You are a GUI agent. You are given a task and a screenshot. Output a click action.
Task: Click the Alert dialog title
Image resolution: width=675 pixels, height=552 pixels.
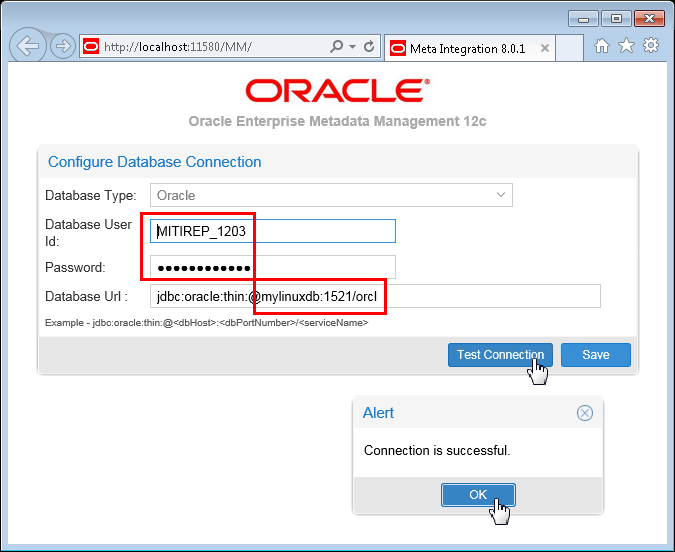378,413
